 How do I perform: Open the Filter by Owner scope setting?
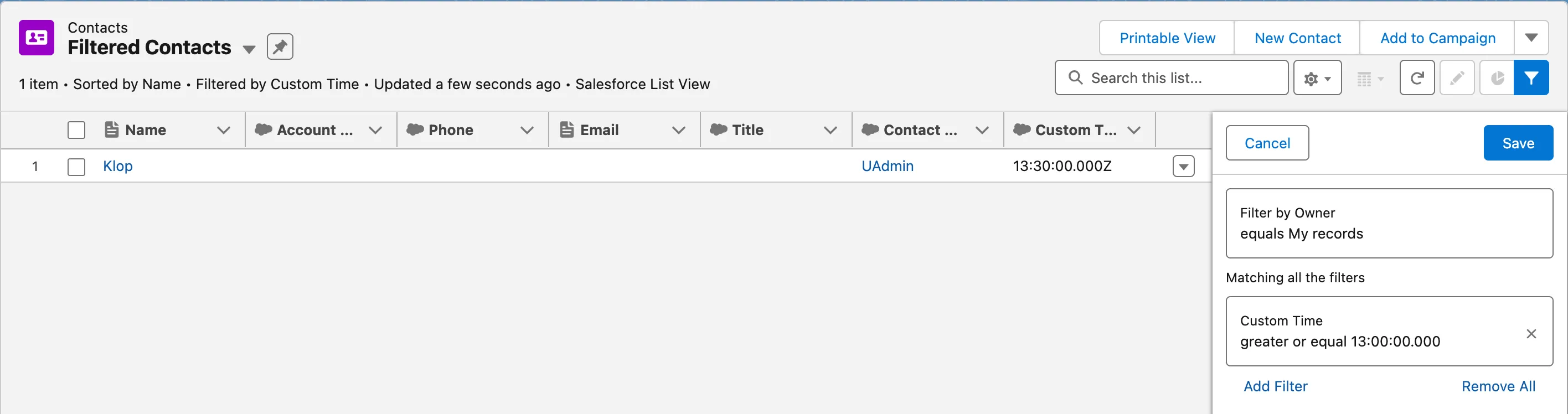coord(1389,223)
